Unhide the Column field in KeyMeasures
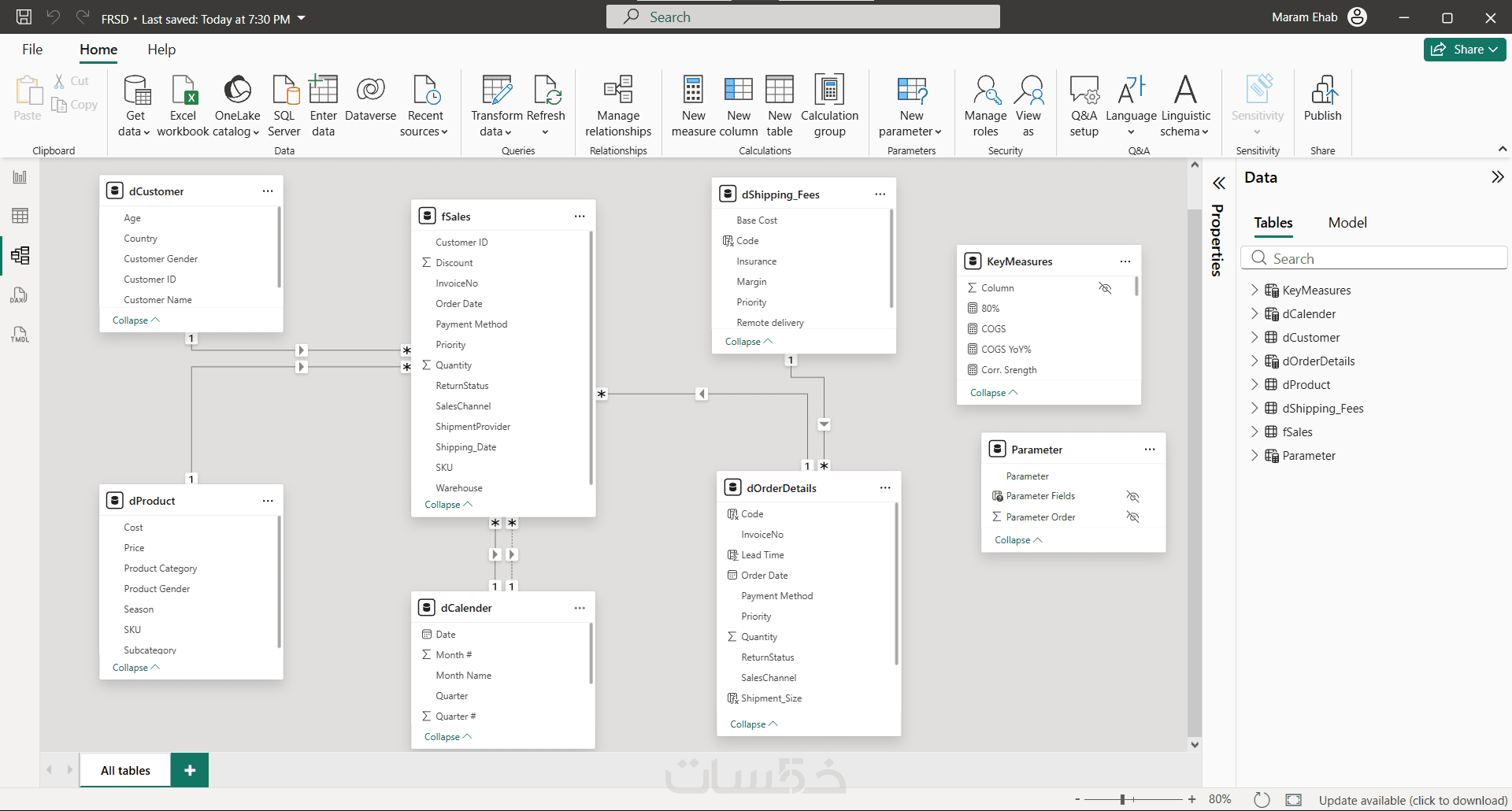1512x811 pixels. pos(1105,288)
